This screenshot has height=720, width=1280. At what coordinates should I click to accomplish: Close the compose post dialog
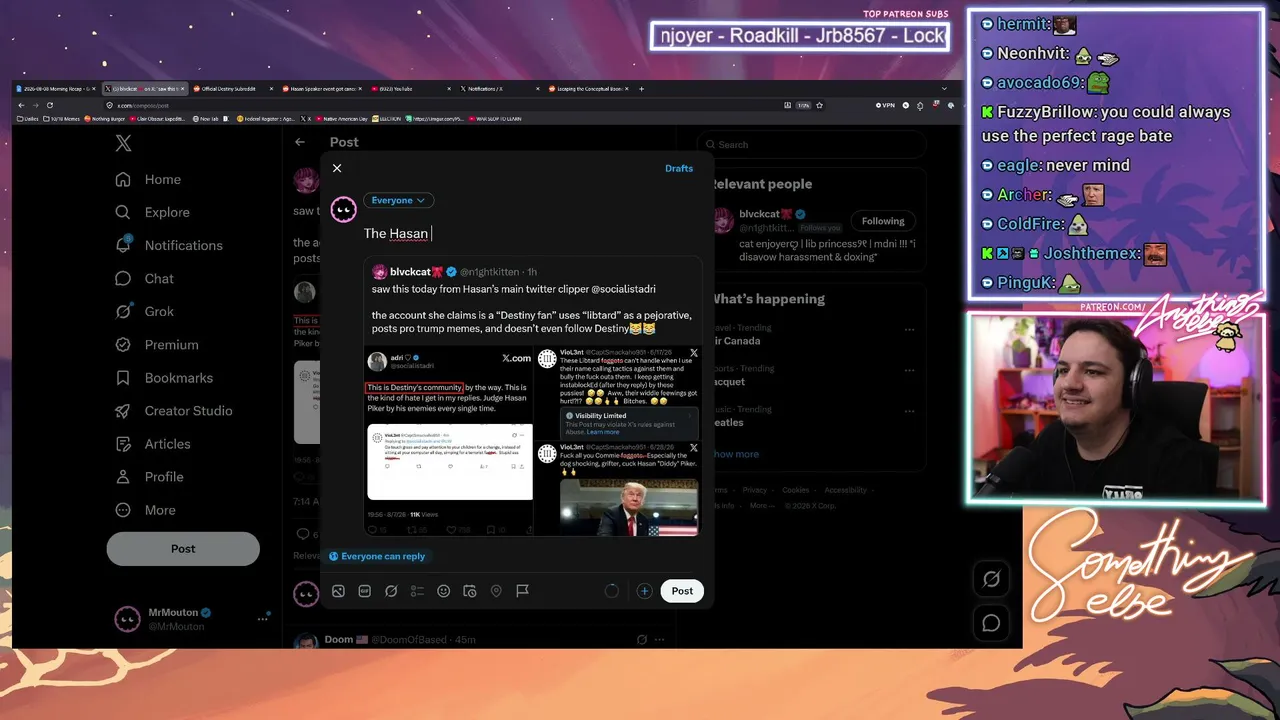point(337,168)
